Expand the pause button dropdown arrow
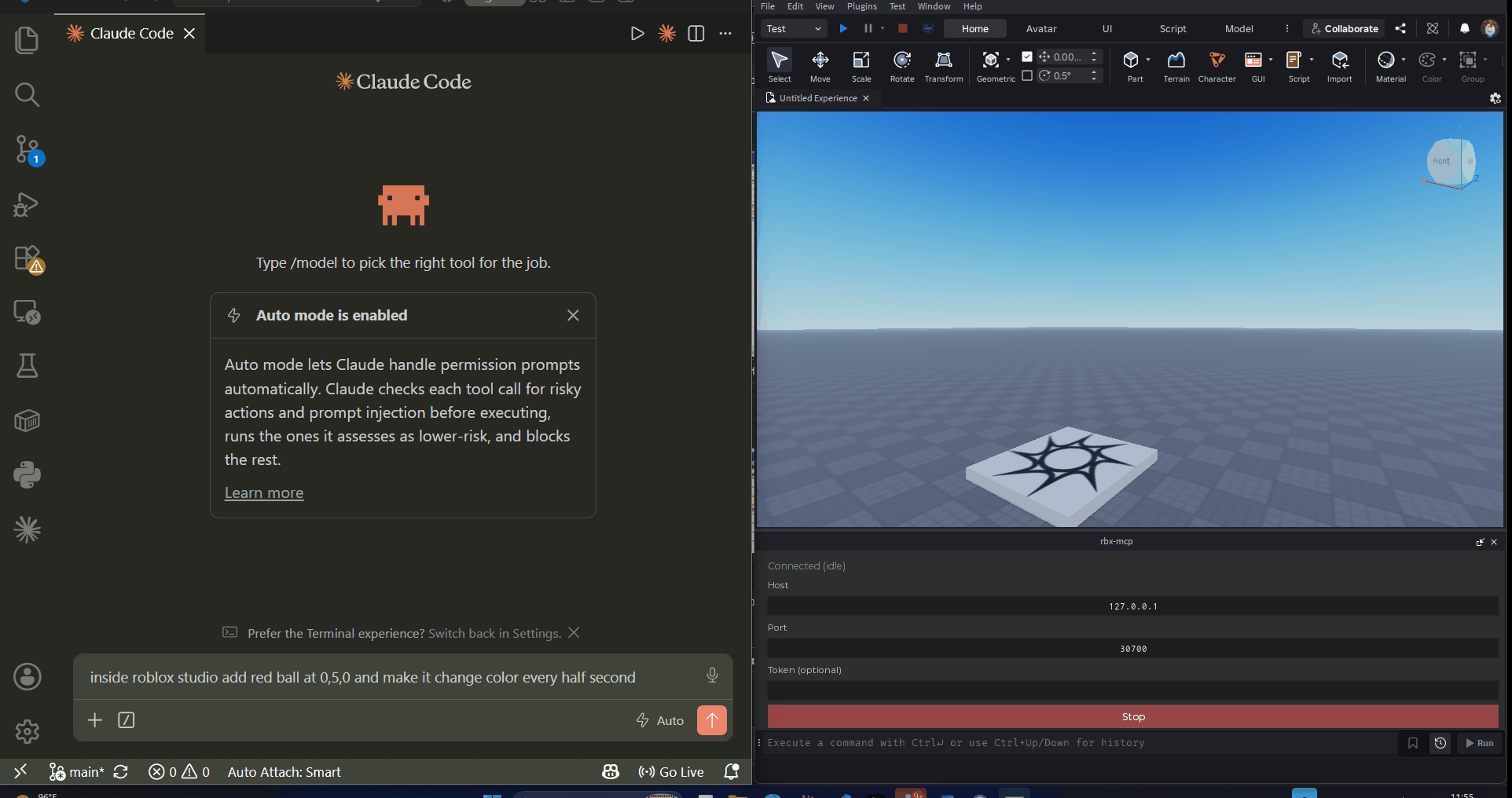The height and width of the screenshot is (798, 1512). coord(883,28)
